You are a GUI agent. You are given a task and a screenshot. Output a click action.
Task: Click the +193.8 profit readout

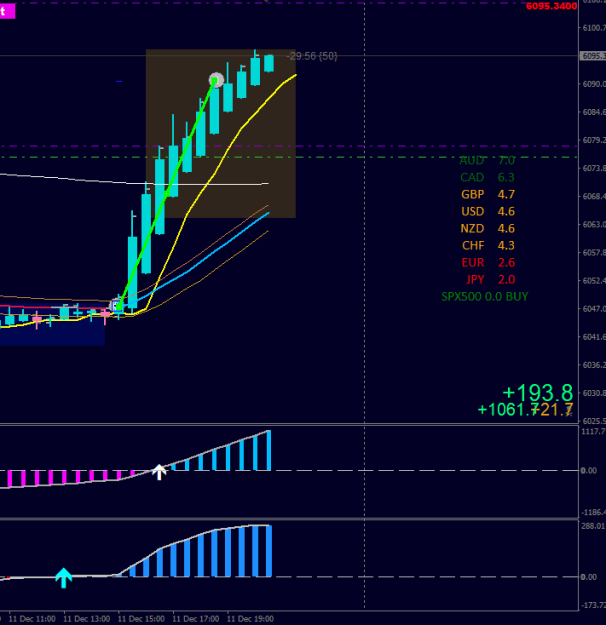pos(538,393)
